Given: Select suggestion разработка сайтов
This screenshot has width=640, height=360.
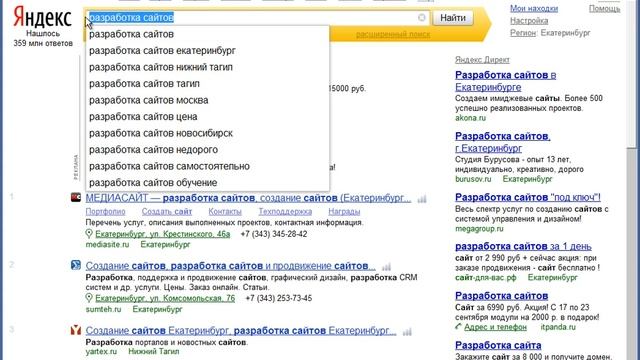Looking at the screenshot, I should pyautogui.click(x=207, y=34).
